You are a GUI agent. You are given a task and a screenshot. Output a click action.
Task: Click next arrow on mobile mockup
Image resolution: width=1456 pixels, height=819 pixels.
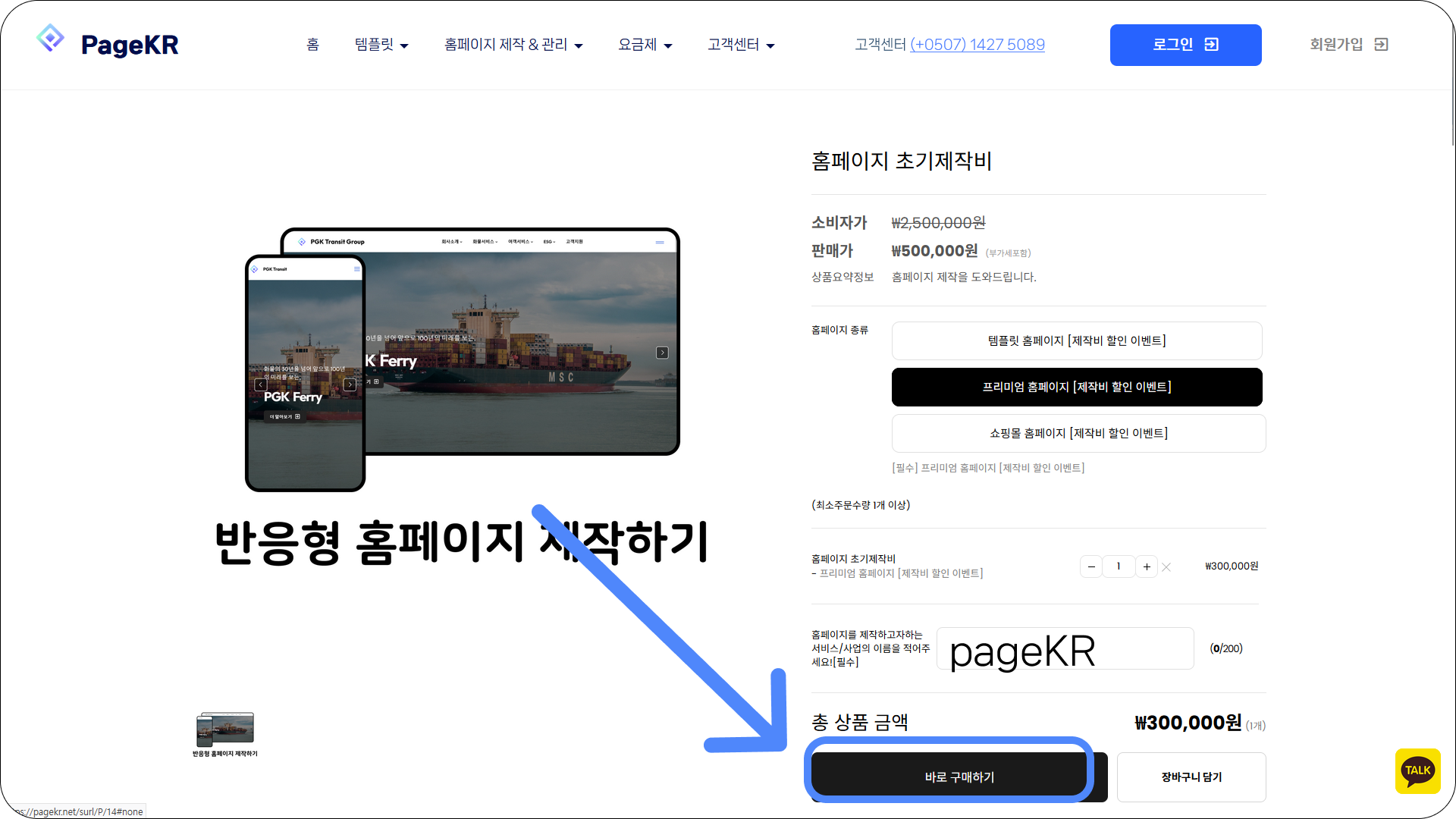350,384
